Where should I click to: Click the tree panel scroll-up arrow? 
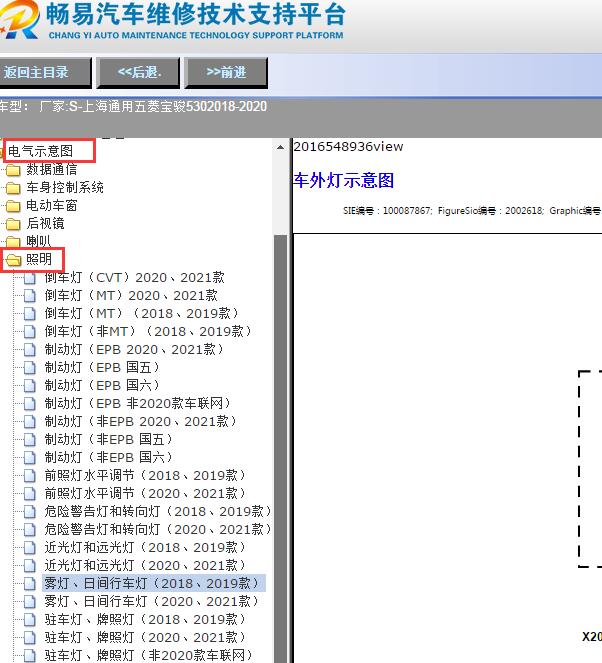coord(280,147)
